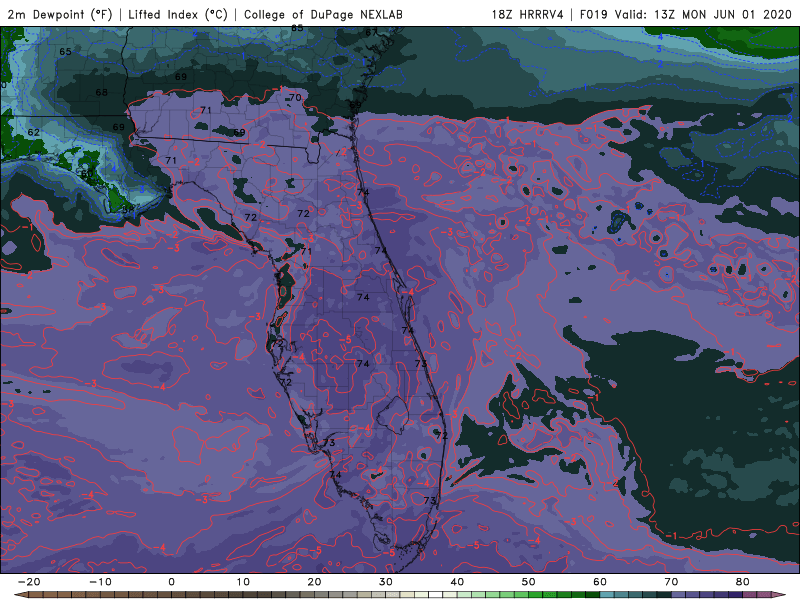Click the "13Z MON JUN 01 2020" valid time
This screenshot has width=800, height=600.
(x=723, y=14)
